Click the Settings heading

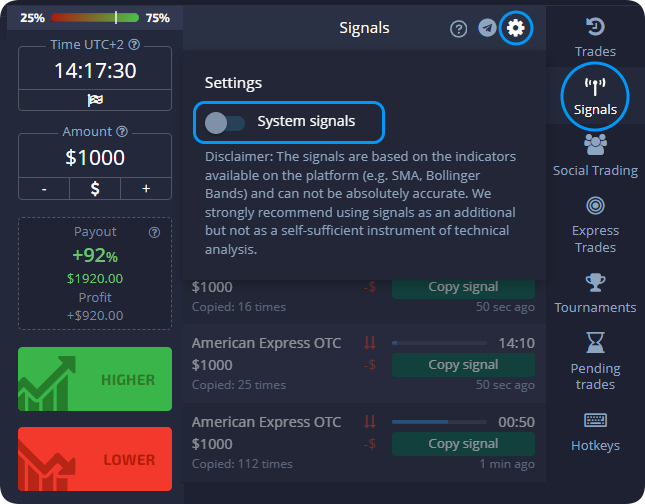233,83
